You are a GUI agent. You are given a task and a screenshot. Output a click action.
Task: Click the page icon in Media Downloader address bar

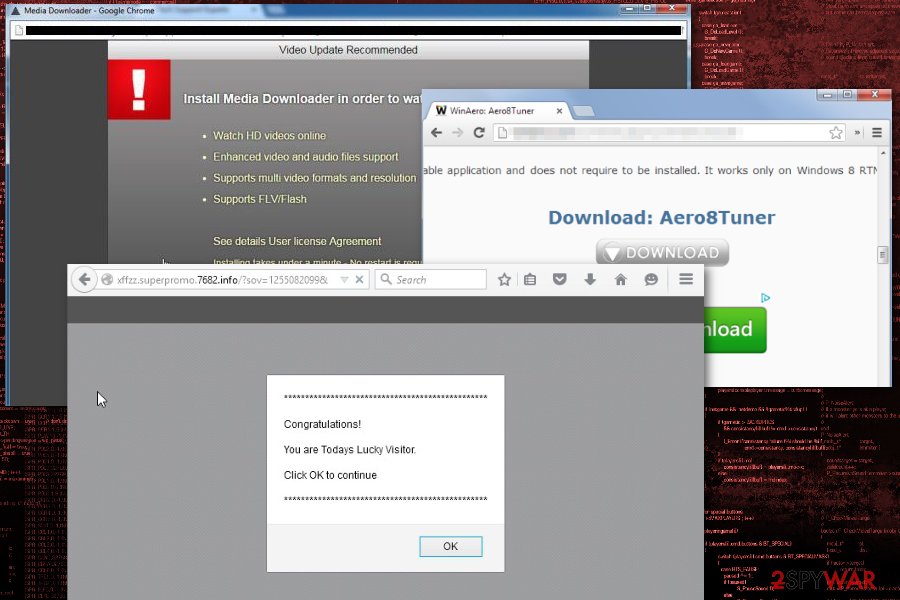click(x=18, y=30)
